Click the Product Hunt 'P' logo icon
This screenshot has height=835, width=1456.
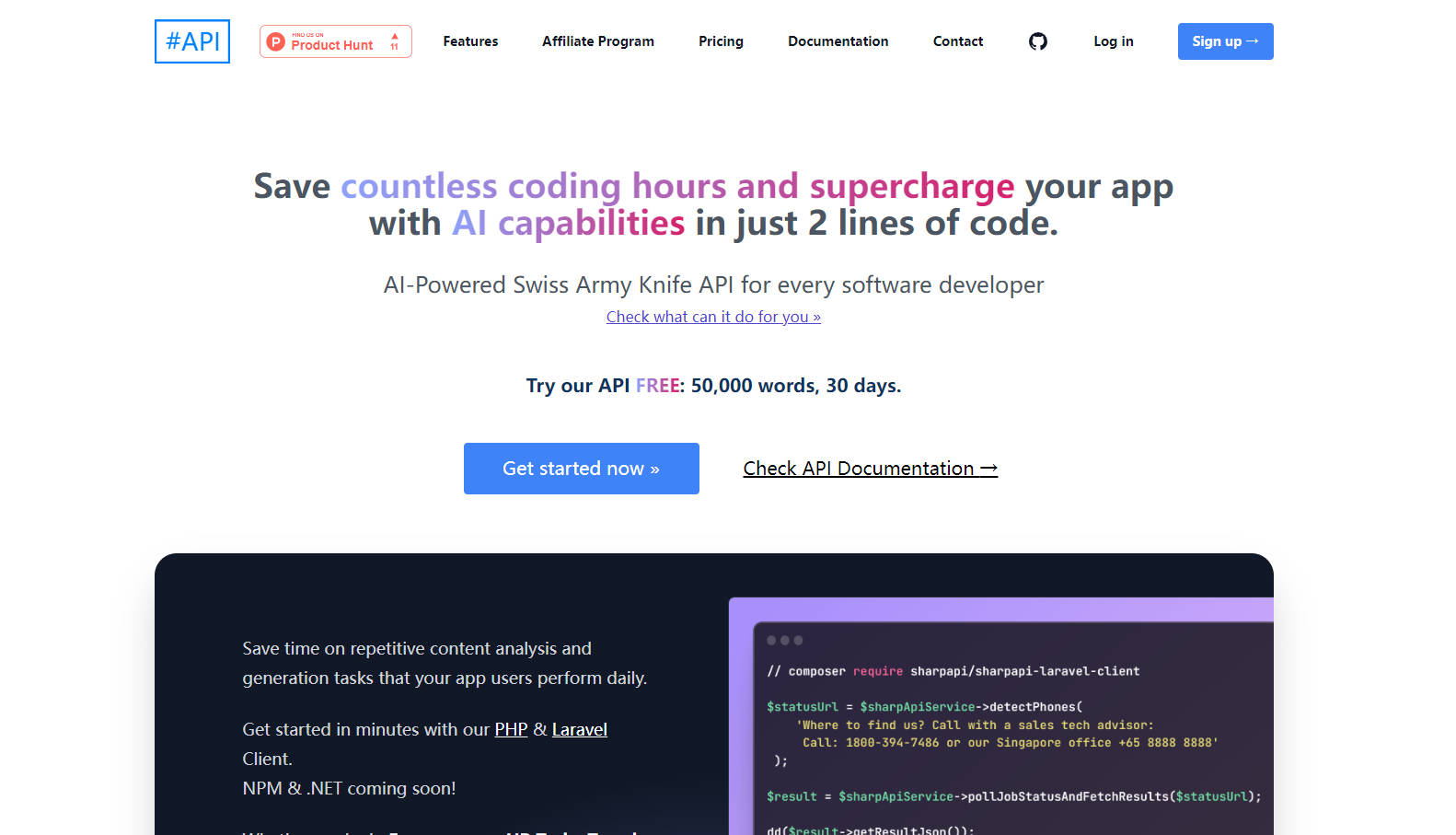[x=275, y=41]
